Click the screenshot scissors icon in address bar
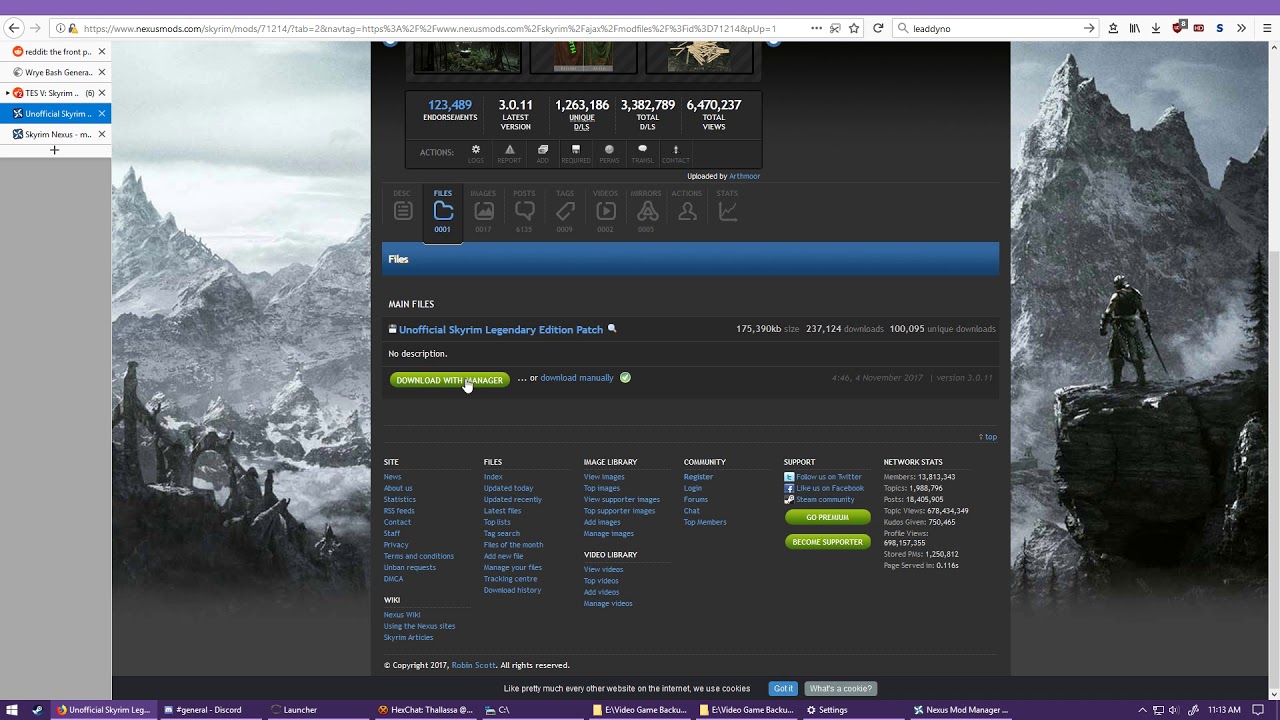Image resolution: width=1280 pixels, height=720 pixels. pyautogui.click(x=836, y=28)
